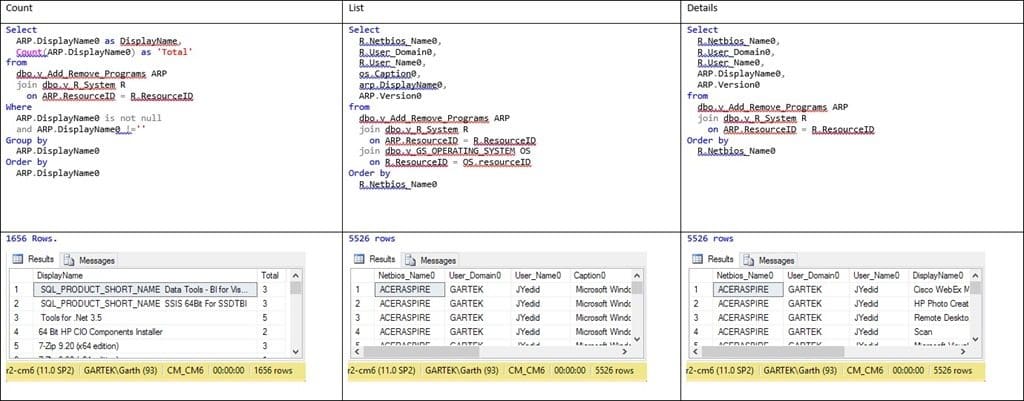Select the first ACERASPIRE cell in List results
This screenshot has width=1024, height=401.
tap(410, 289)
